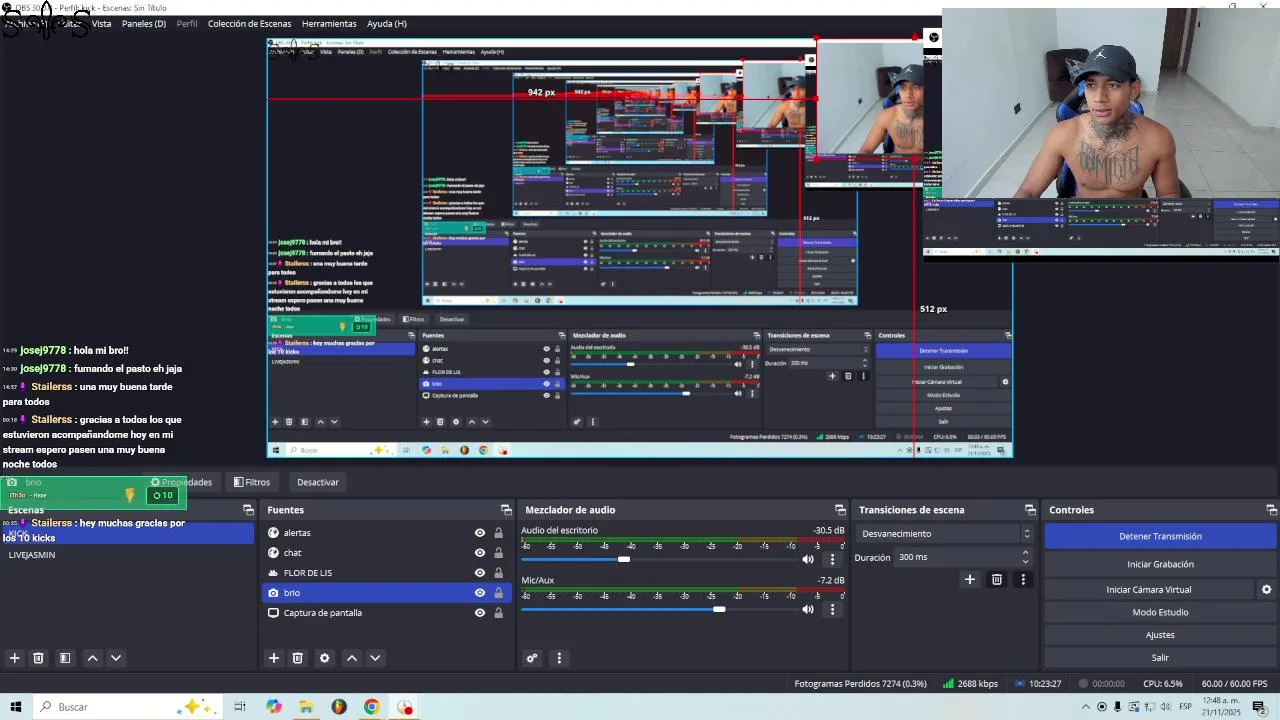Show hidden system tray icons chevron
Screen dimensions: 1280x720
pos(1086,707)
